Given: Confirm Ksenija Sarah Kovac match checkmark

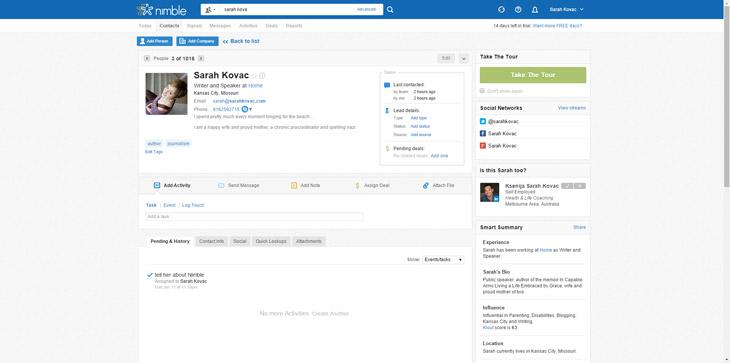Looking at the screenshot, I should click(567, 186).
